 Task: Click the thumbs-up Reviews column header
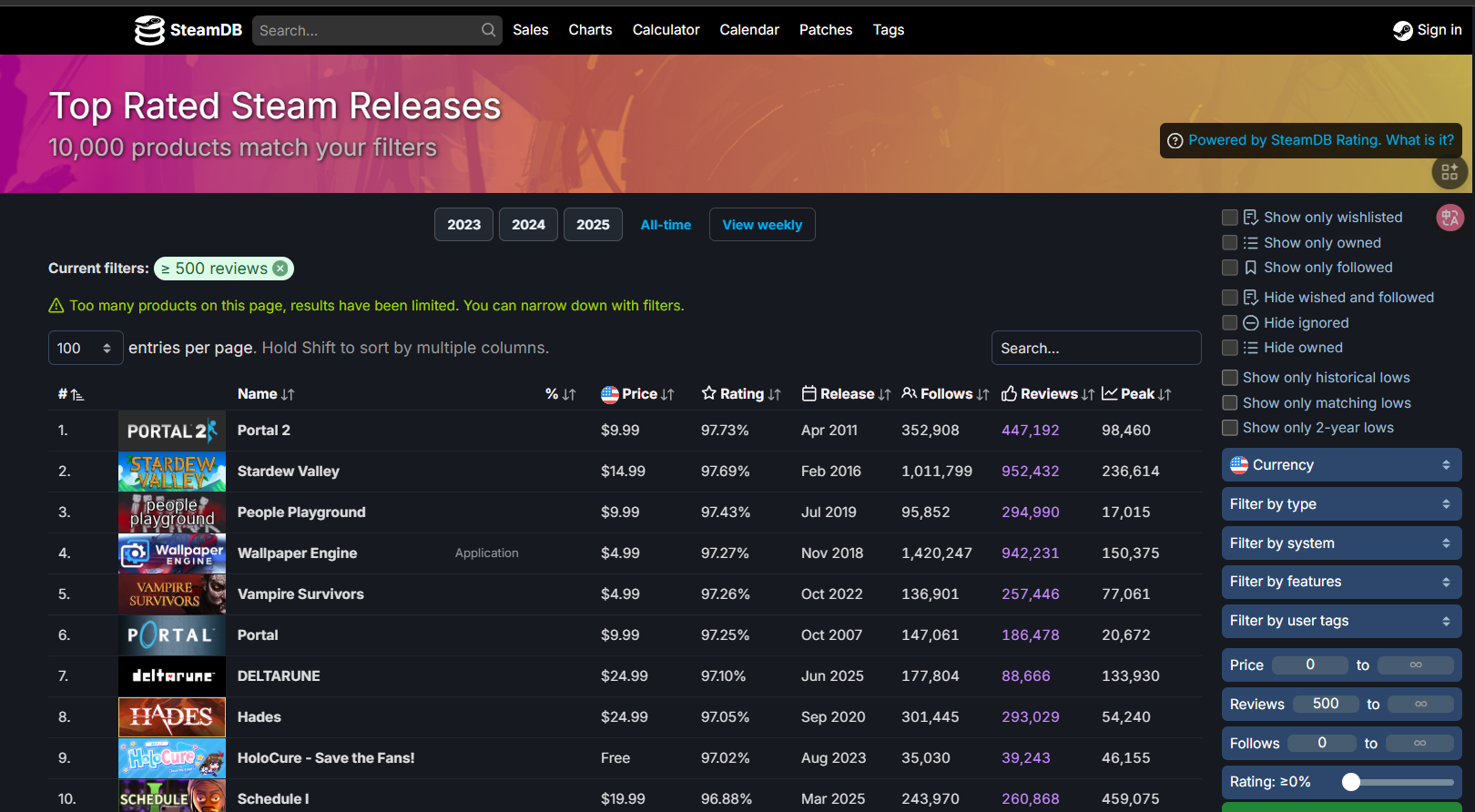tap(1048, 394)
